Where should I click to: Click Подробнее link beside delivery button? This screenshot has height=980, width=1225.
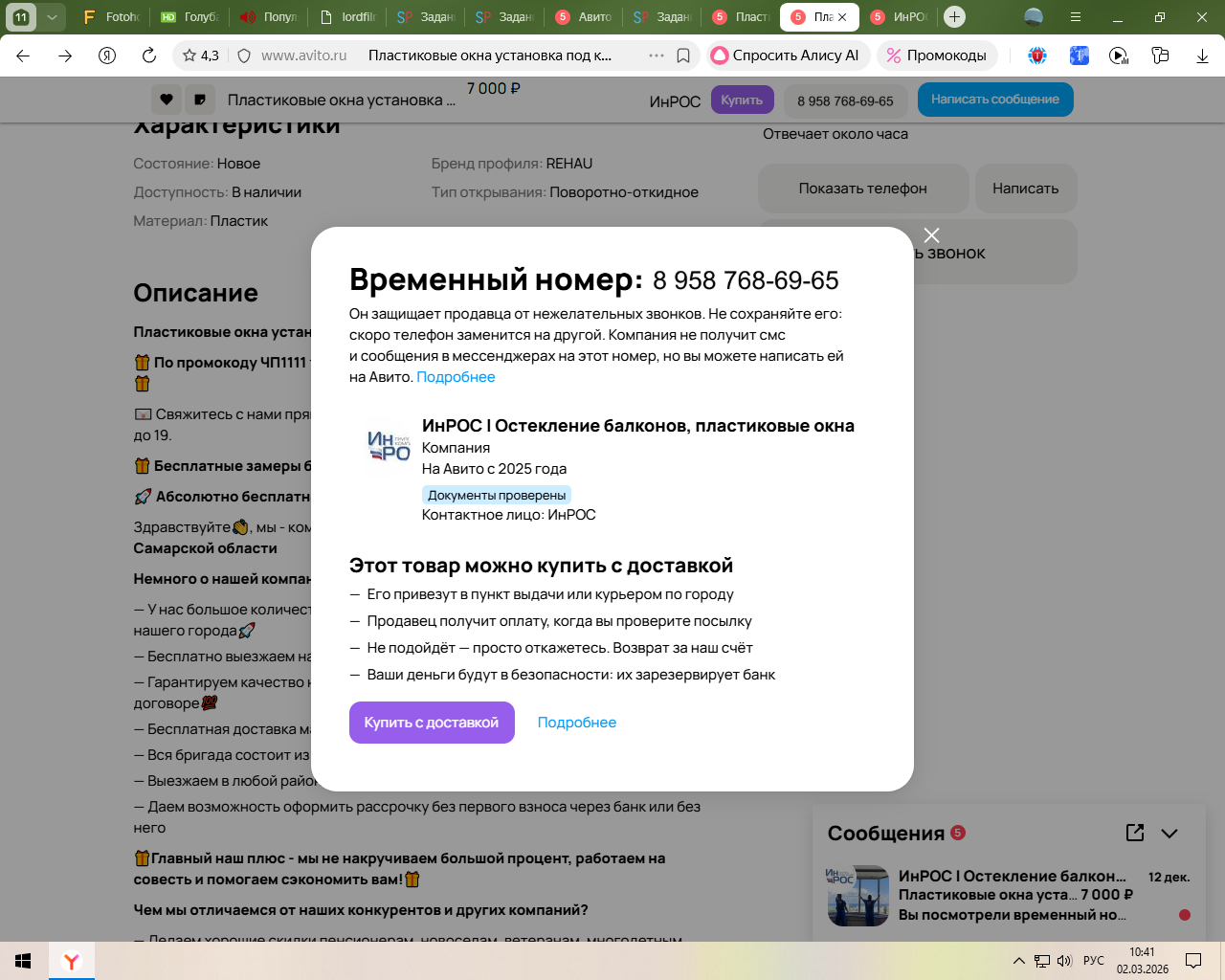point(576,723)
